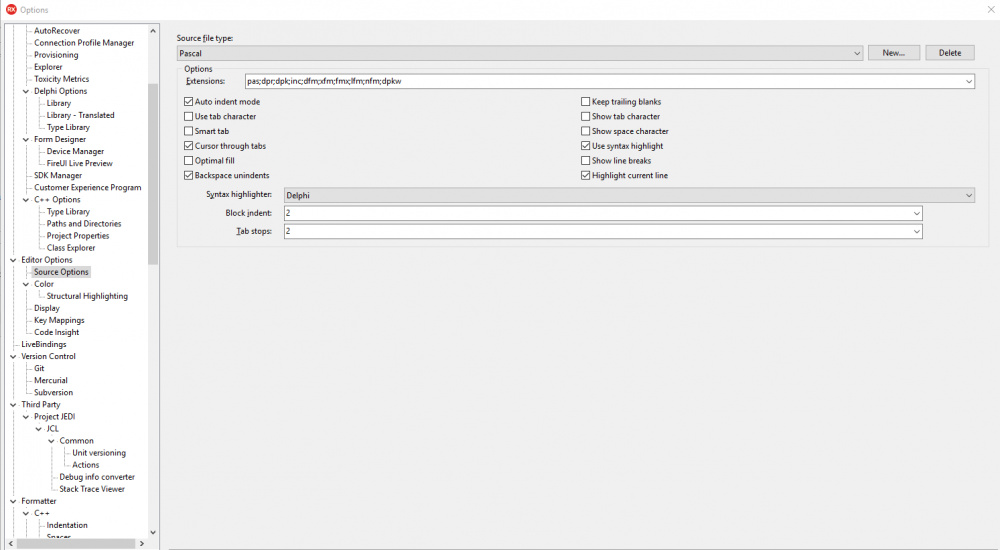The height and width of the screenshot is (550, 1000).
Task: Open Connection Profile Manager page
Action: click(84, 43)
